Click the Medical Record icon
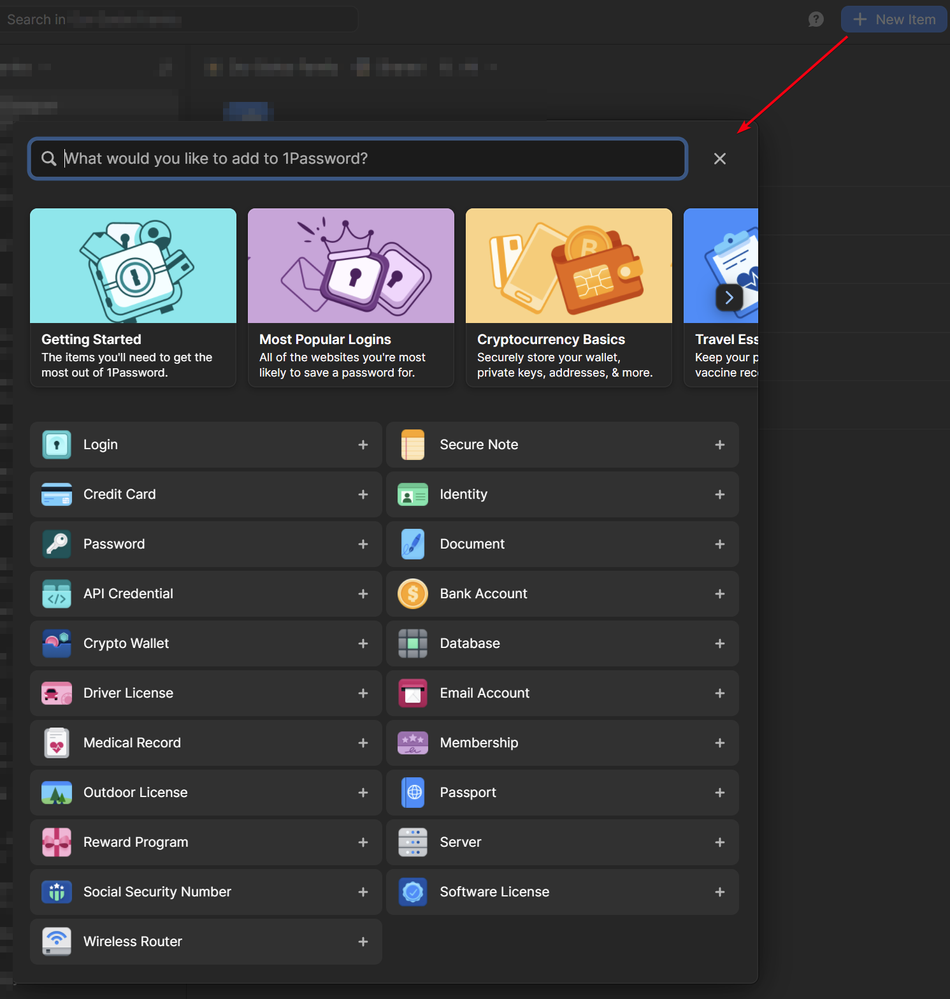 coord(57,743)
